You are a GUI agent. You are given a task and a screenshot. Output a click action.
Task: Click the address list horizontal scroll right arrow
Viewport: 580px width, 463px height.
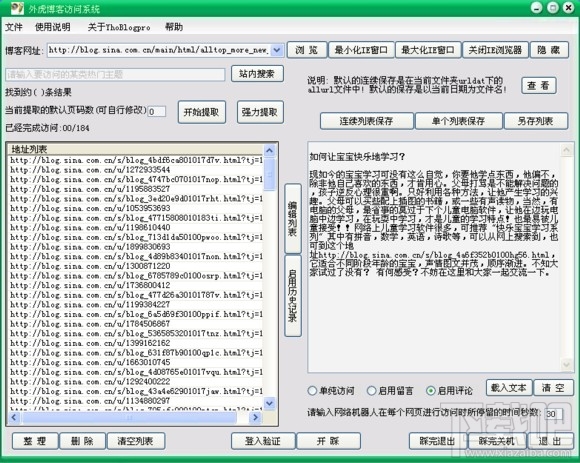click(255, 418)
